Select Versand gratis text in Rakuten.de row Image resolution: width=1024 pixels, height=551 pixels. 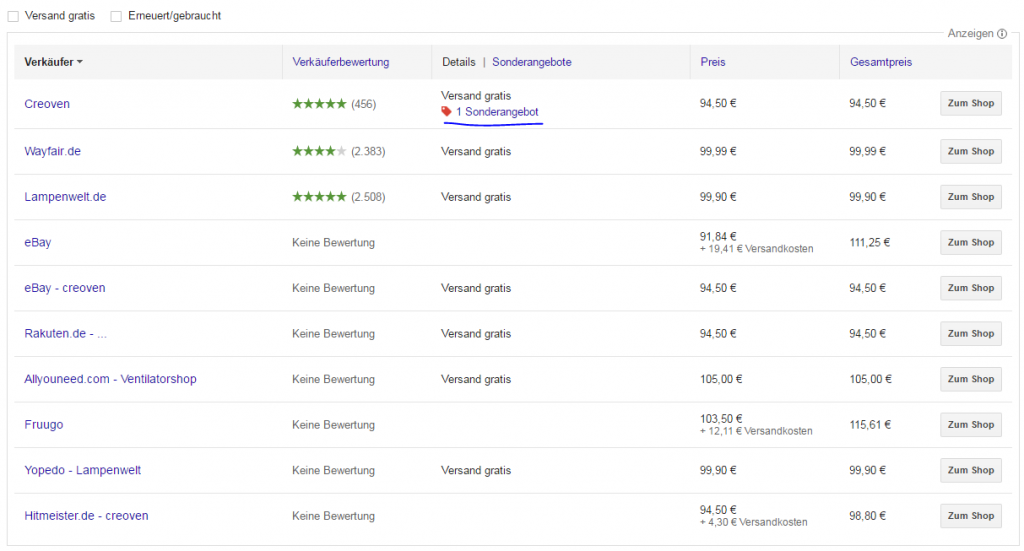pyautogui.click(x=476, y=334)
